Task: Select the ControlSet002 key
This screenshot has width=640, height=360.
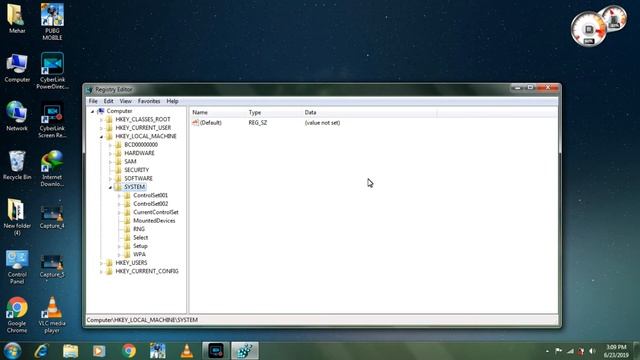Action: point(150,204)
